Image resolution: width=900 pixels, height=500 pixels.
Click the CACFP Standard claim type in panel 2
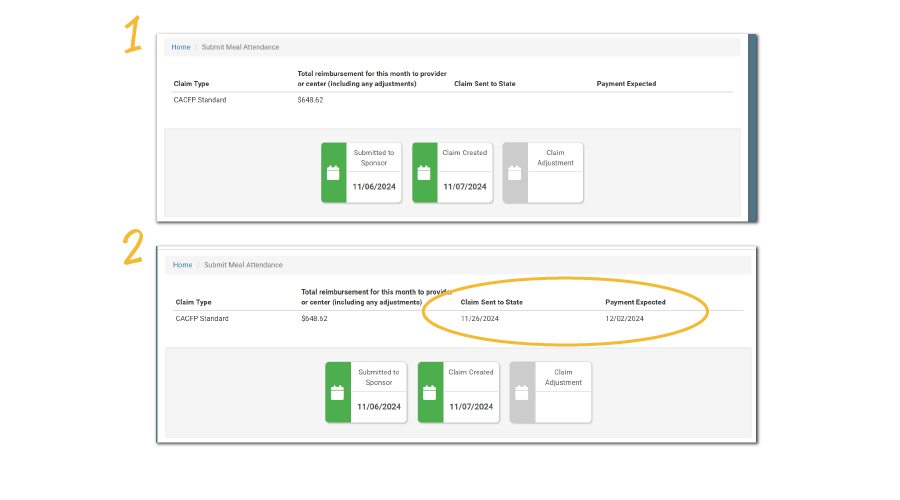click(202, 319)
